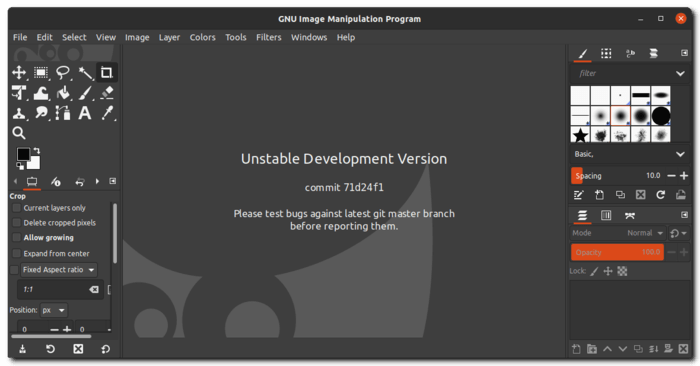Select the Fuzzy Select magic wand tool
The width and height of the screenshot is (700, 366).
tap(85, 72)
